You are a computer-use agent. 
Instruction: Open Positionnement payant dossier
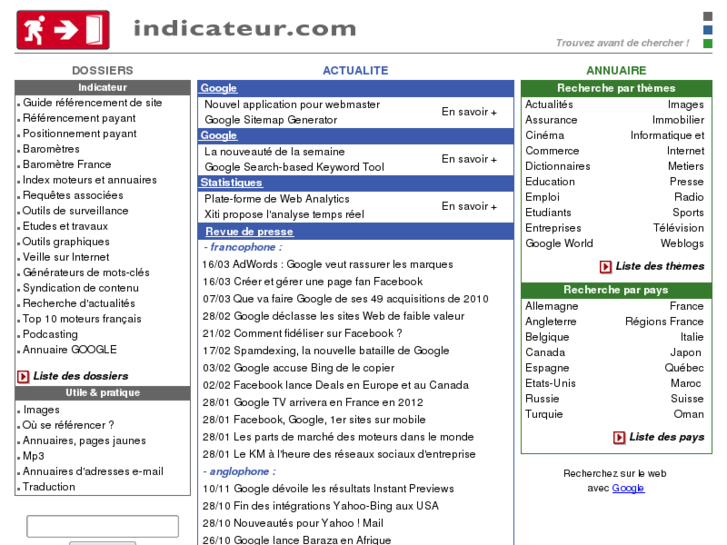[x=80, y=134]
